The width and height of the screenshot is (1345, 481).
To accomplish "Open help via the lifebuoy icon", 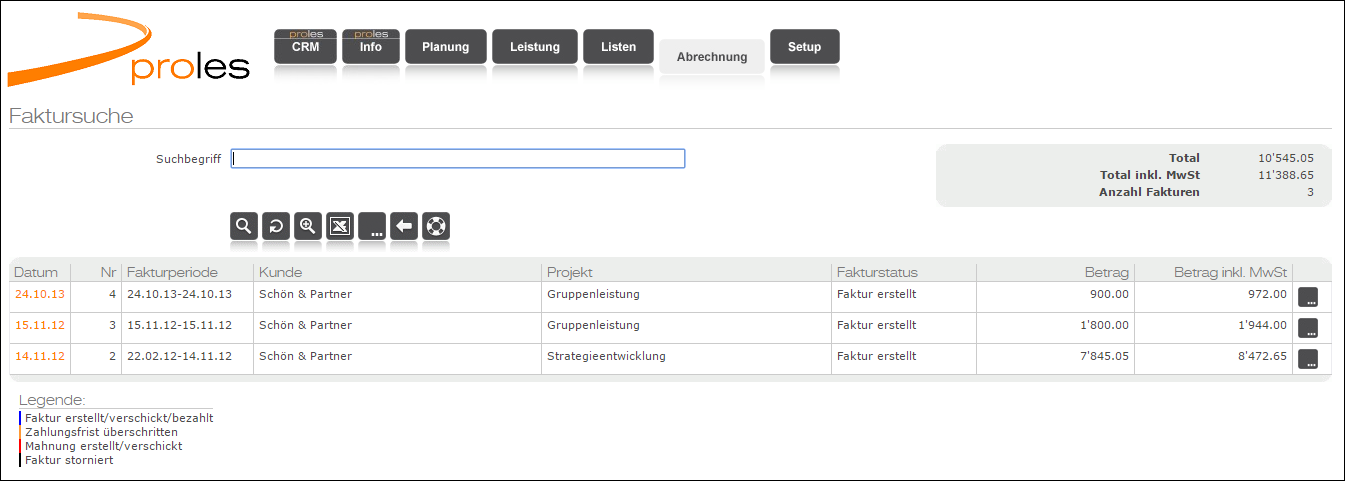I will 436,226.
